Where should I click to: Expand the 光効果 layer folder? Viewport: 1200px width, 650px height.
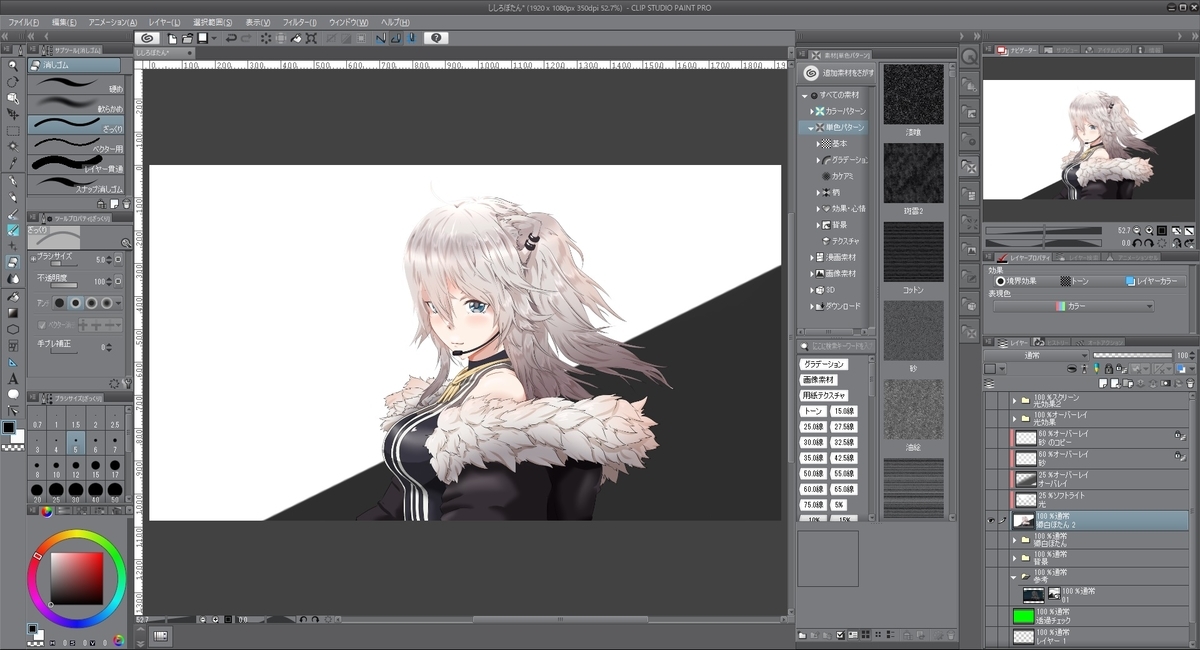pos(1013,419)
